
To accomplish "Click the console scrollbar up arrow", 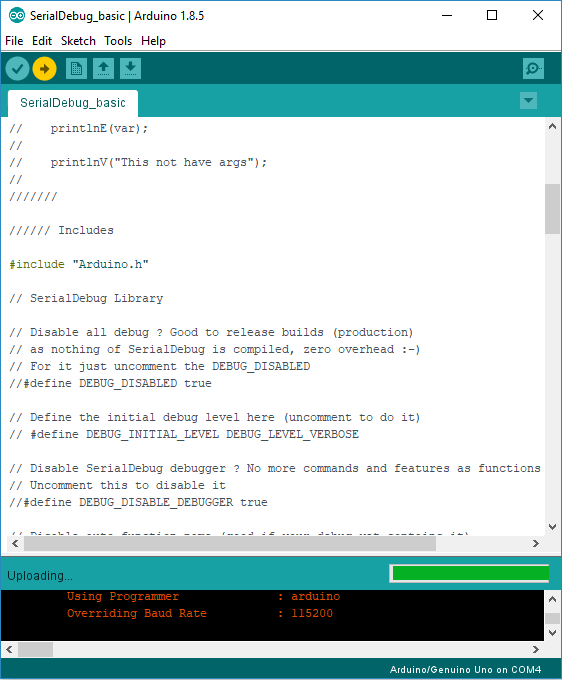I will coord(552,599).
